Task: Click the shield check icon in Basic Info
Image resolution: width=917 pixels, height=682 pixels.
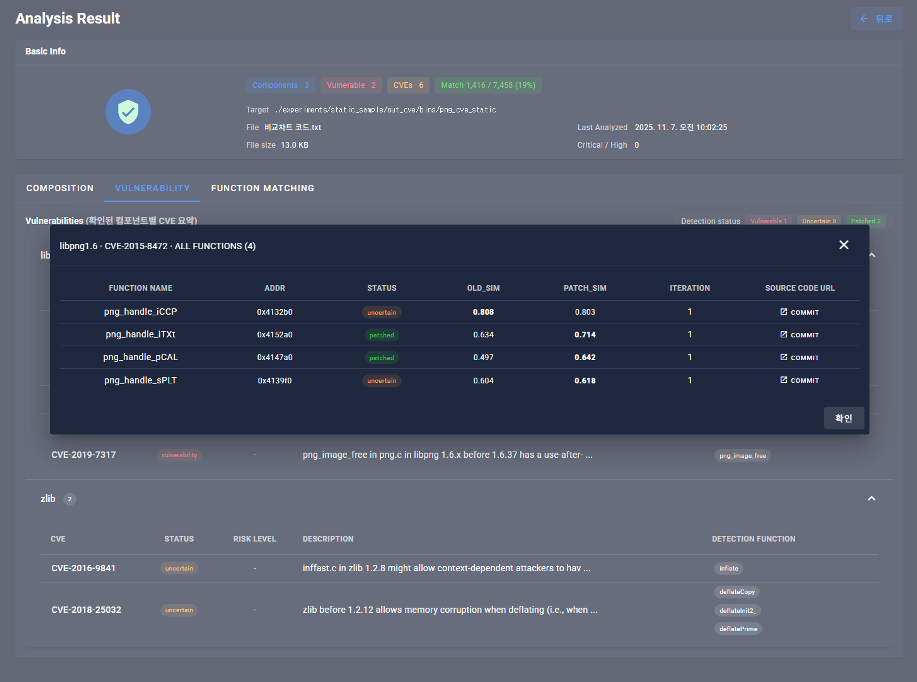Action: click(128, 112)
